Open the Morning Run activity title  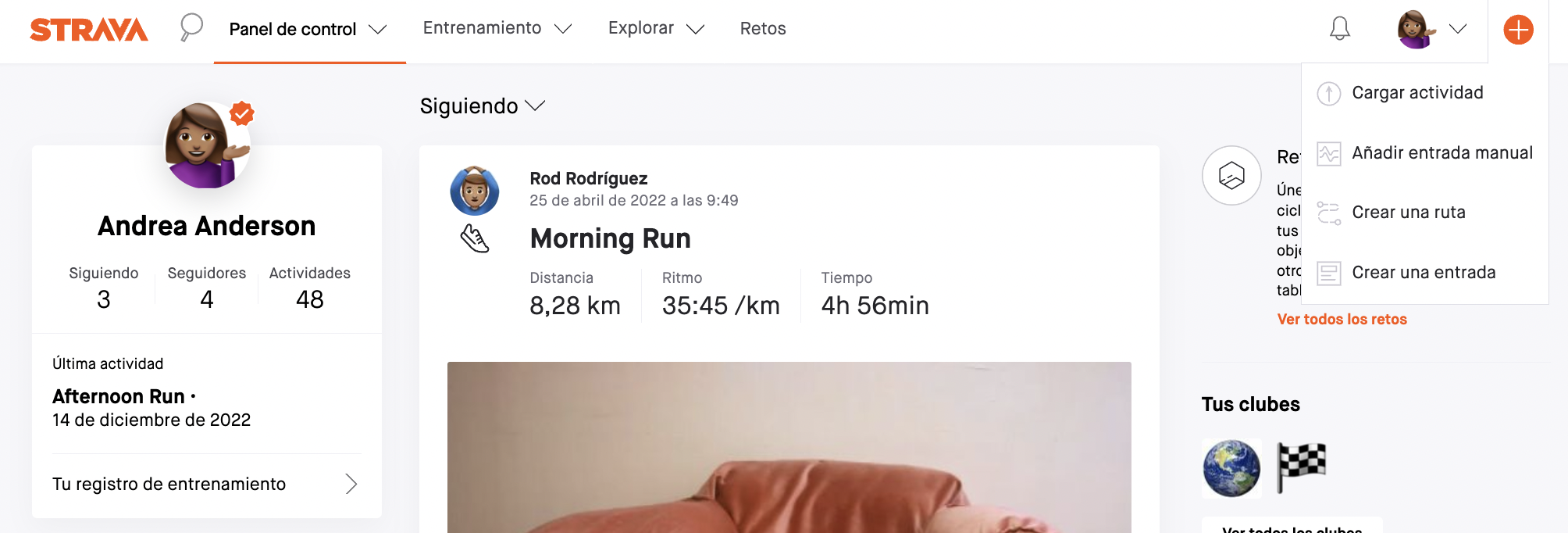click(x=611, y=239)
